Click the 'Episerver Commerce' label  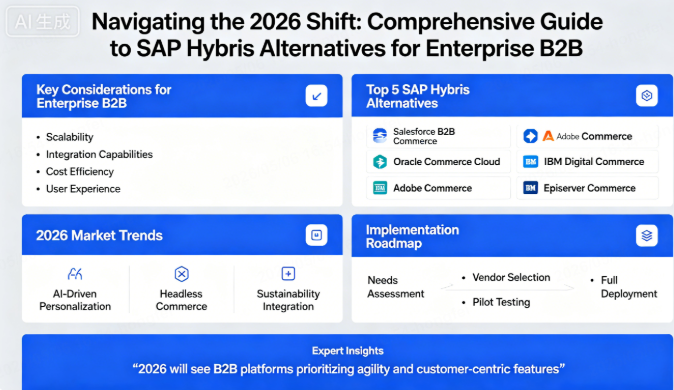click(x=589, y=188)
